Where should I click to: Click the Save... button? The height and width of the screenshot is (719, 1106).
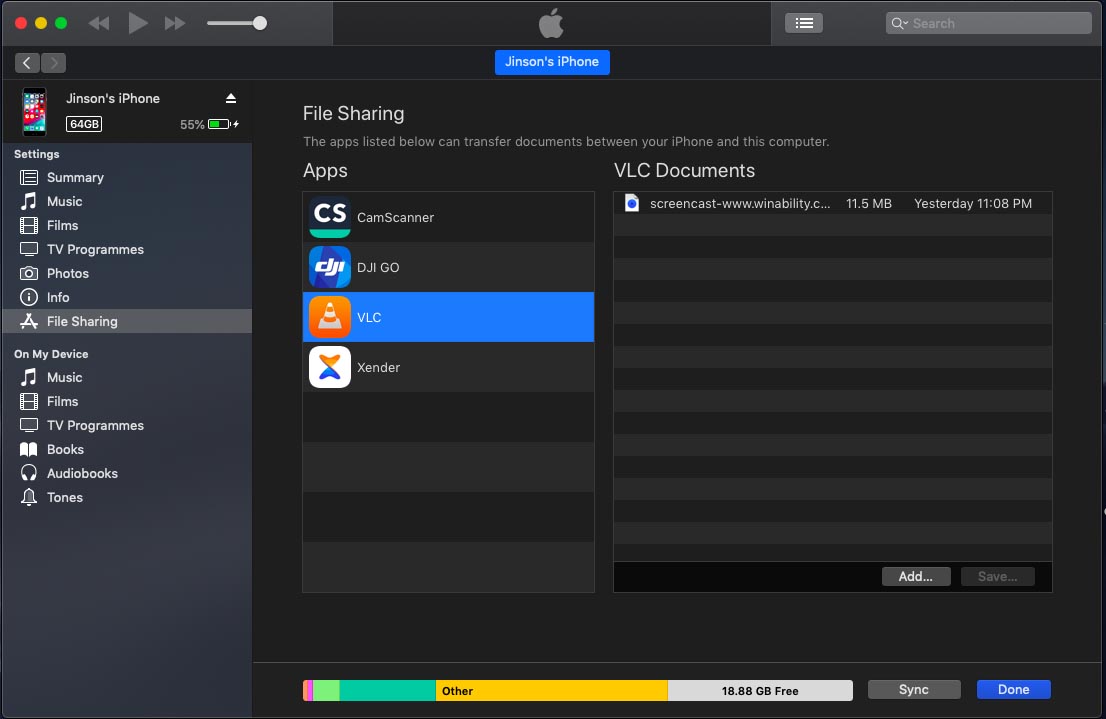(997, 576)
